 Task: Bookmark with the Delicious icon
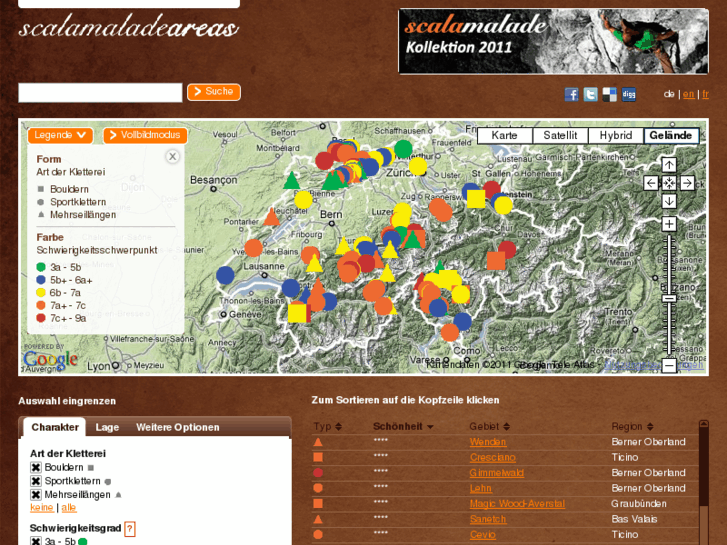pos(609,94)
